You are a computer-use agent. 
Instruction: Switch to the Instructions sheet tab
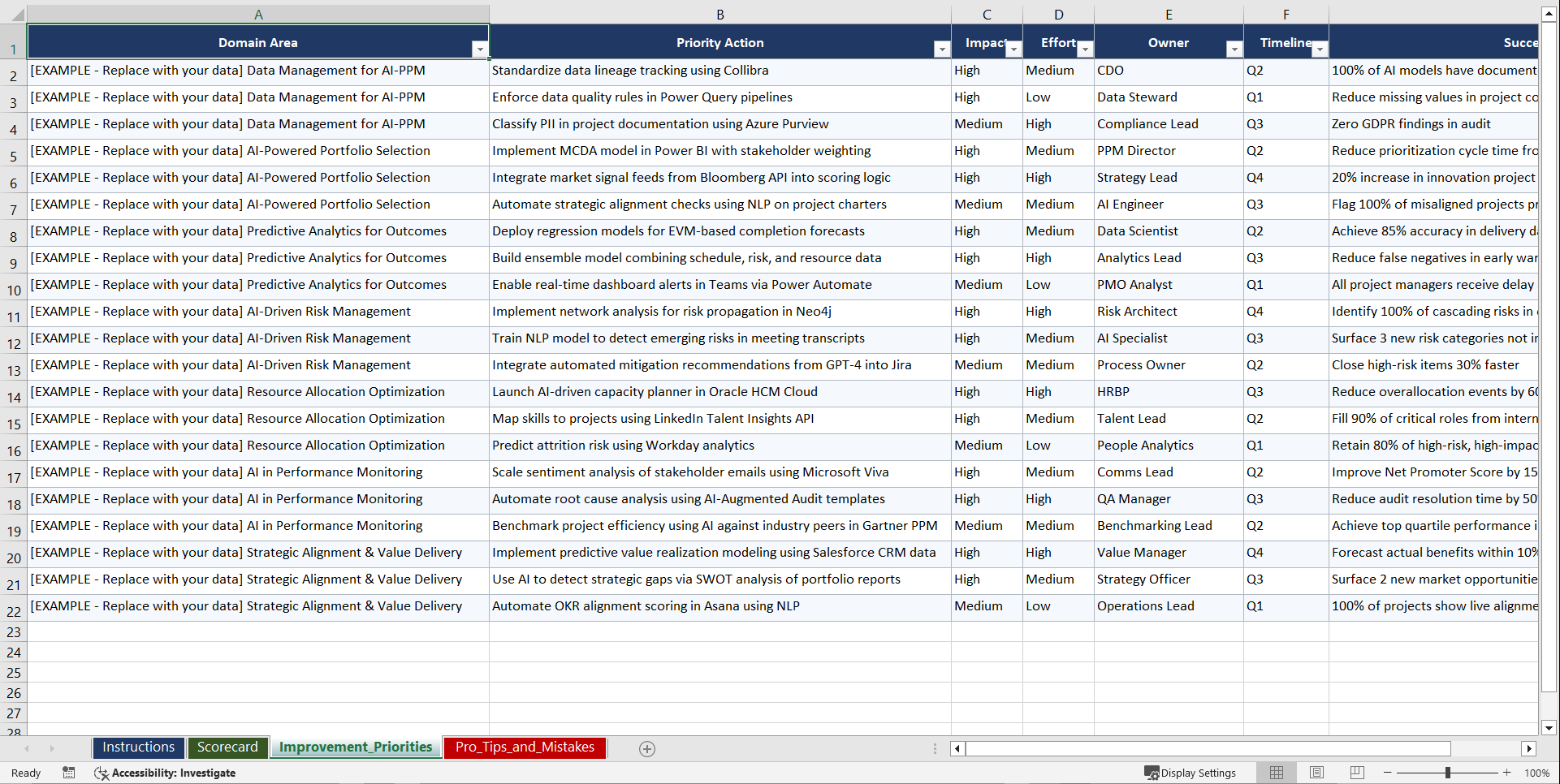tap(138, 747)
